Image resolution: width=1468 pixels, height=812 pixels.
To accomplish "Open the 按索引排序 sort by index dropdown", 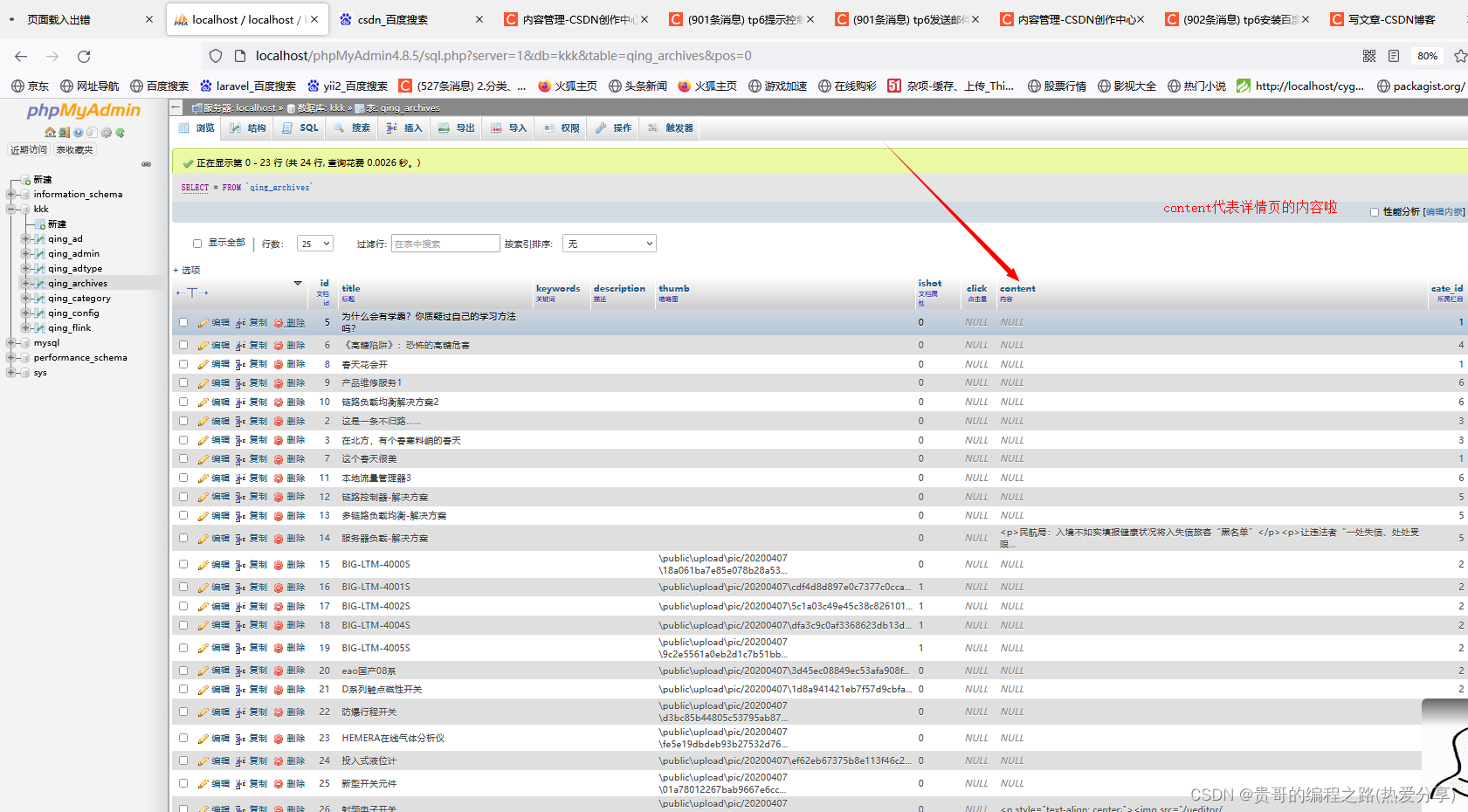I will (610, 244).
